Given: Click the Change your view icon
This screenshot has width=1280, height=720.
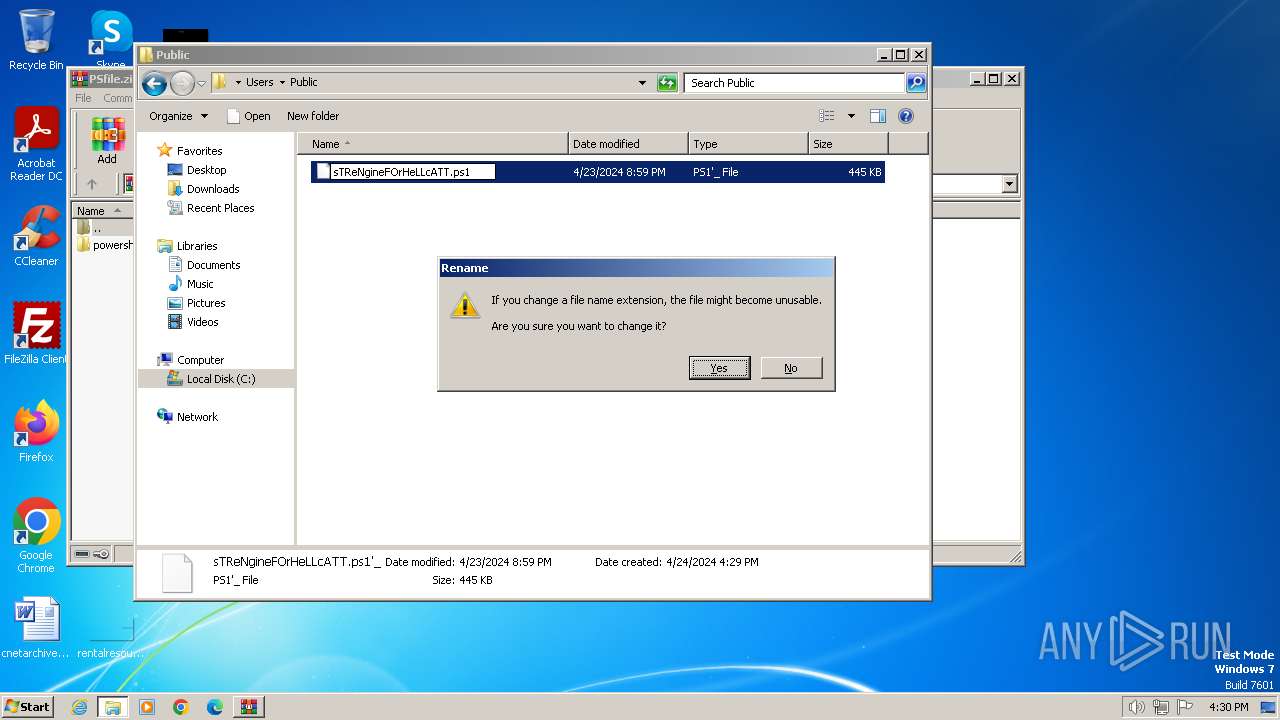Looking at the screenshot, I should point(827,116).
